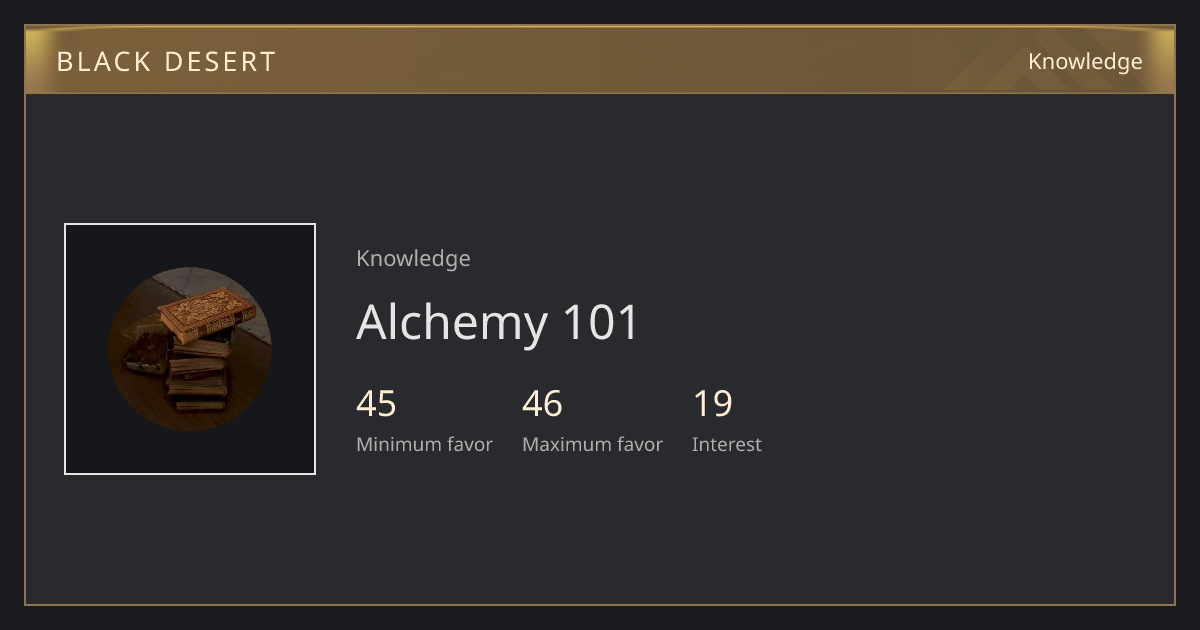The image size is (1200, 630).
Task: Click the small Knowledge category label
Action: pyautogui.click(x=413, y=259)
